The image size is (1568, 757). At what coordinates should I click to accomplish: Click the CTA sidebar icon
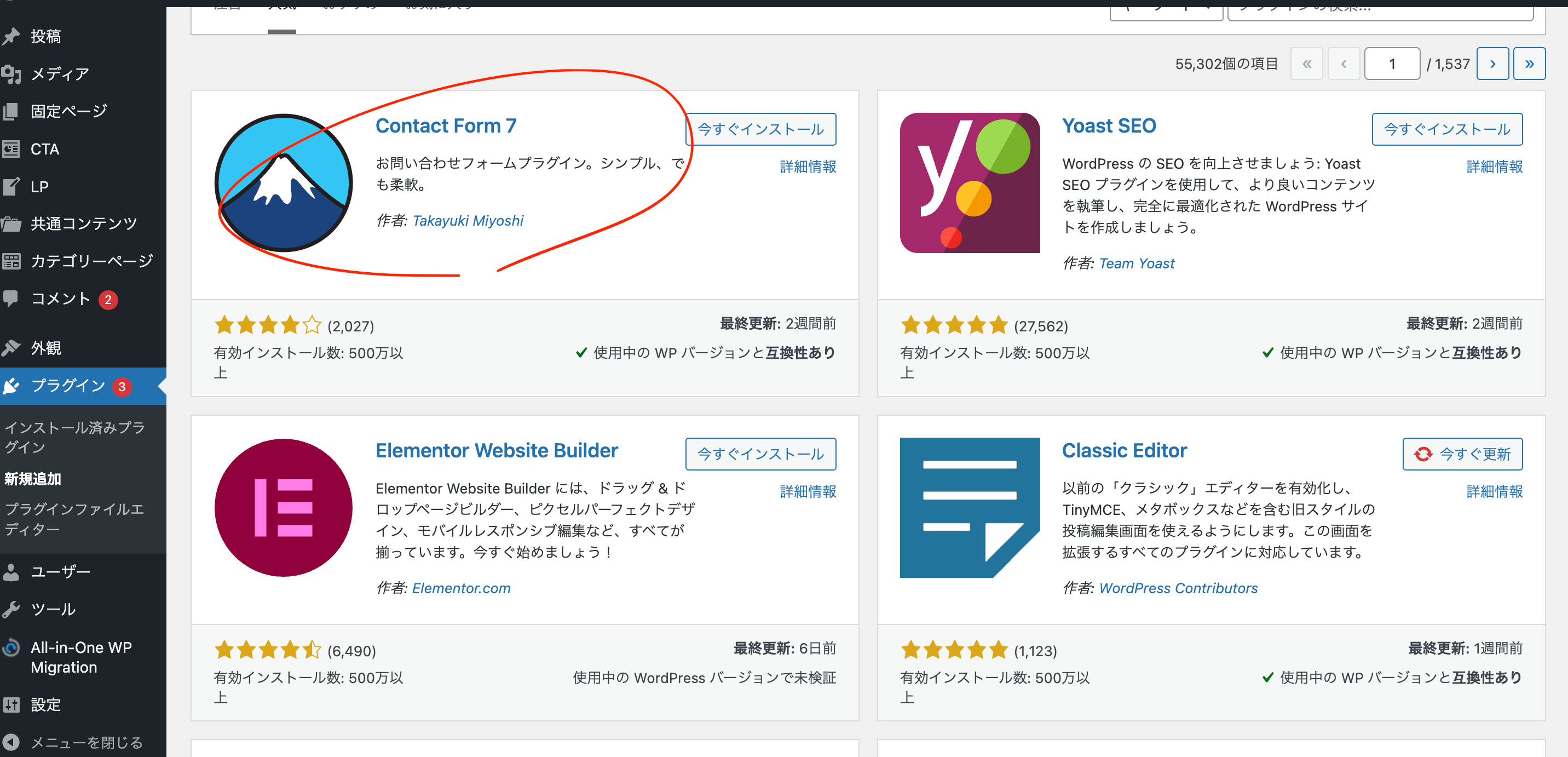pyautogui.click(x=11, y=149)
